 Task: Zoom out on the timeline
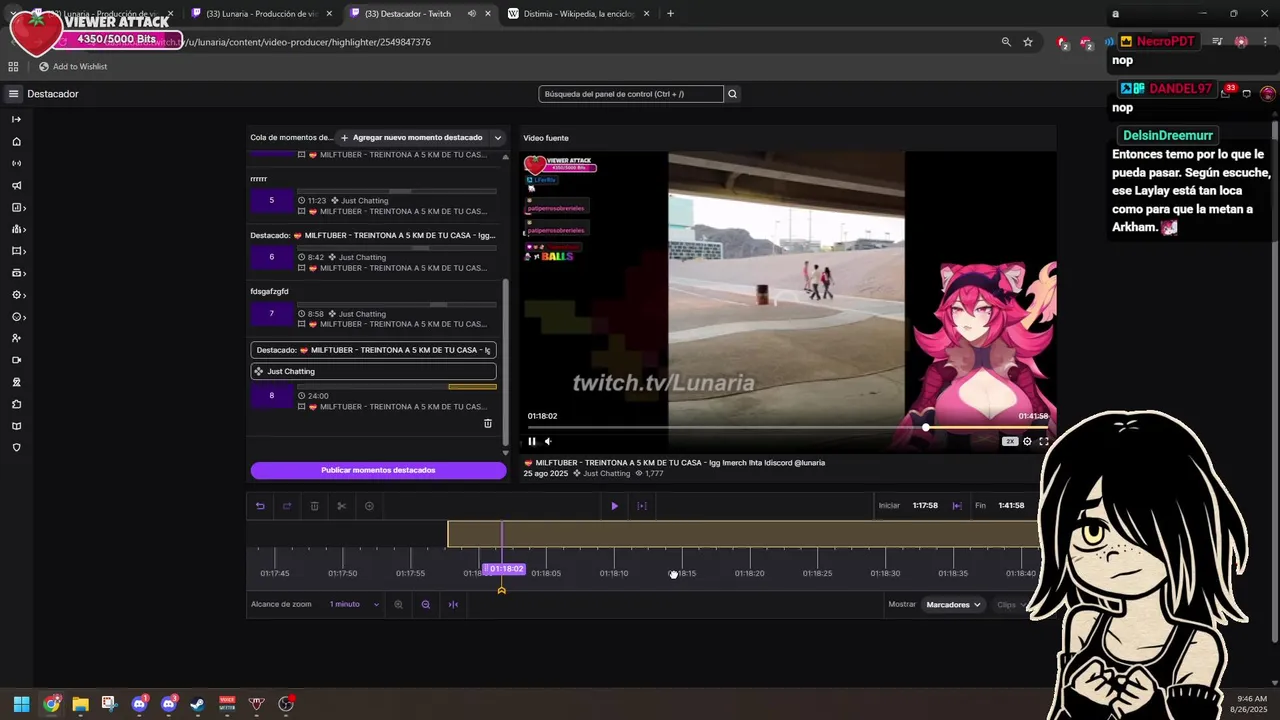426,604
